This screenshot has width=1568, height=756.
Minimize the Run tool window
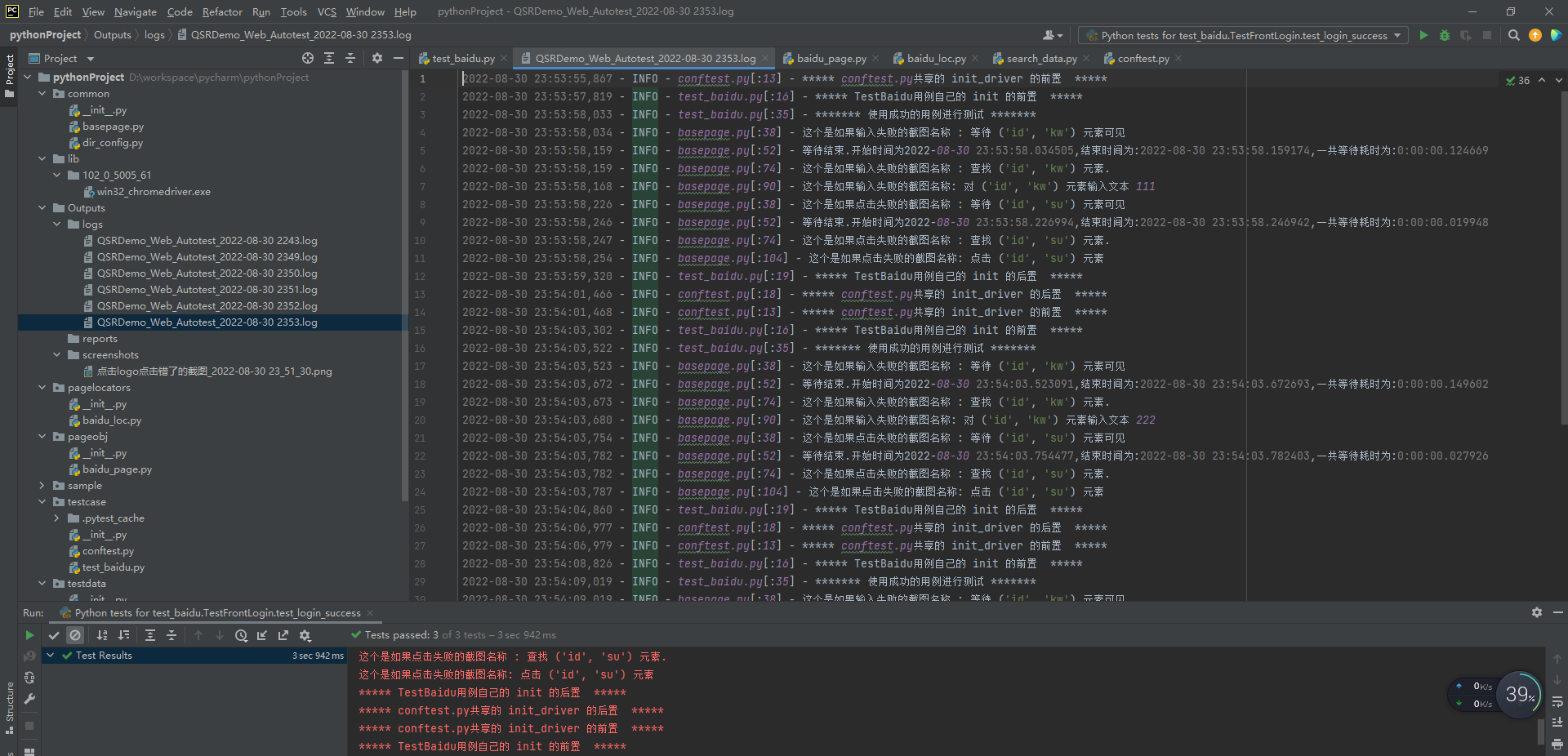[1557, 612]
